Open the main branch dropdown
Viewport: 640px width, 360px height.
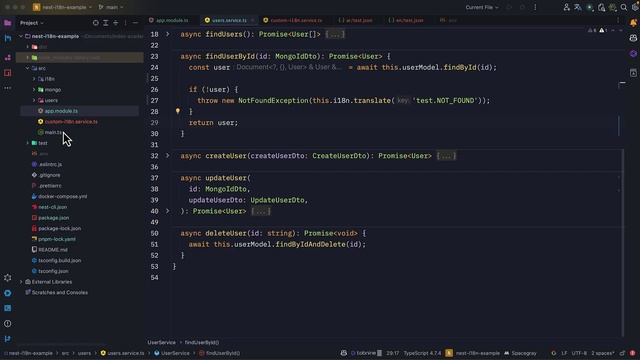(x=111, y=7)
